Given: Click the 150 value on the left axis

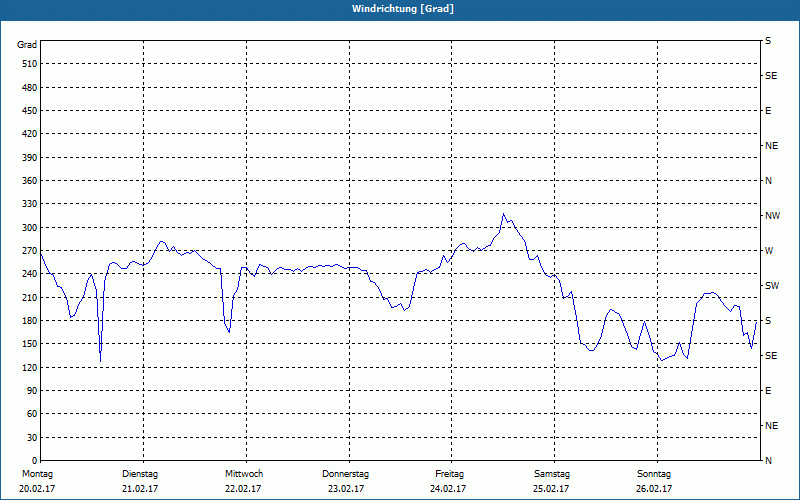Looking at the screenshot, I should (x=30, y=343).
